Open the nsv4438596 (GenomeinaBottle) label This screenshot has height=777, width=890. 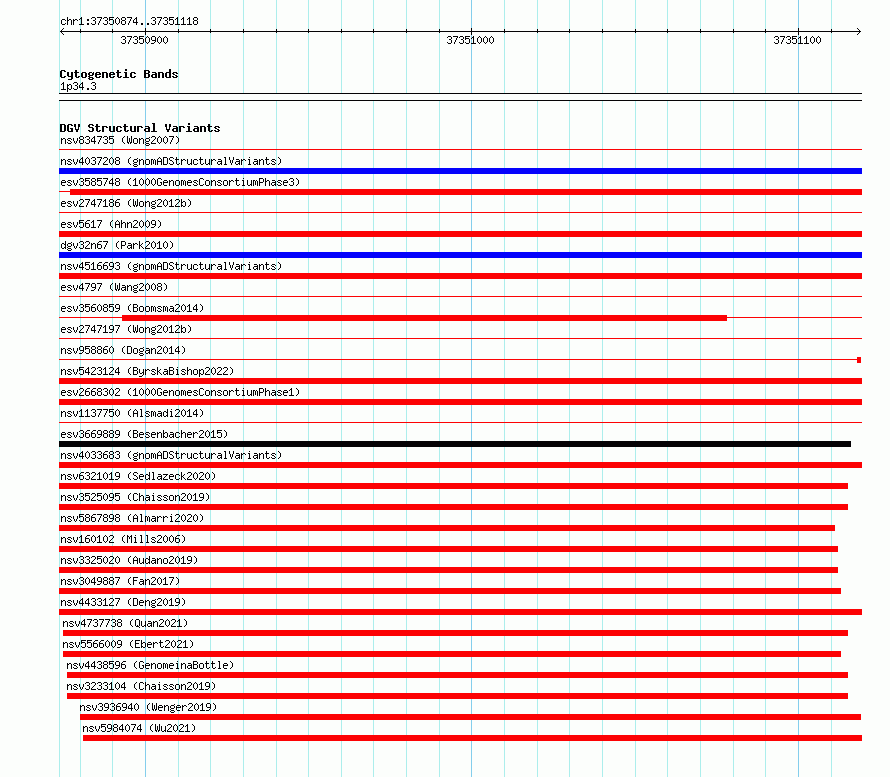tap(150, 665)
